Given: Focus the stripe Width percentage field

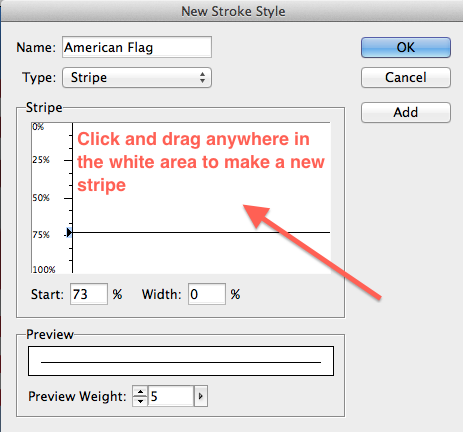Looking at the screenshot, I should (x=207, y=294).
